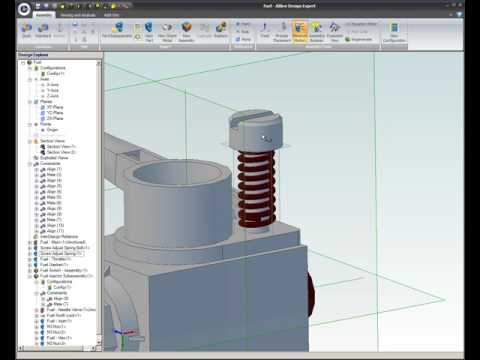Open the Precise Placement tool

point(282,32)
